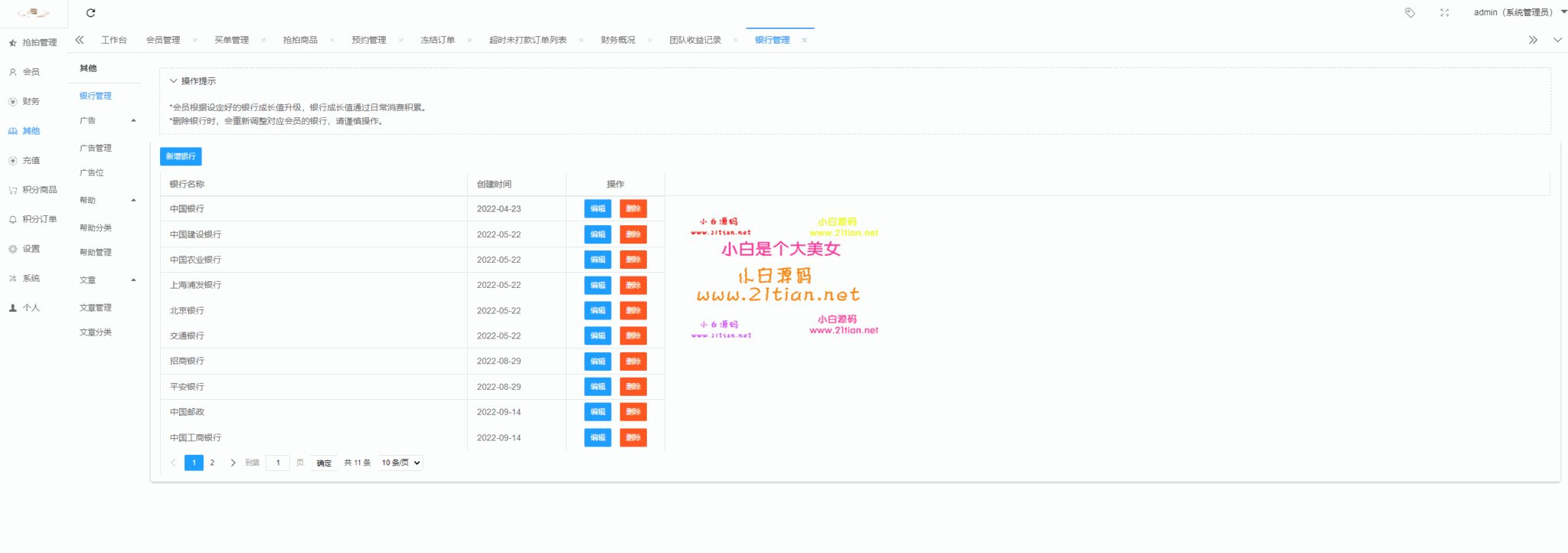The image size is (1568, 553).
Task: Click next page arrow in pagination
Action: 233,463
